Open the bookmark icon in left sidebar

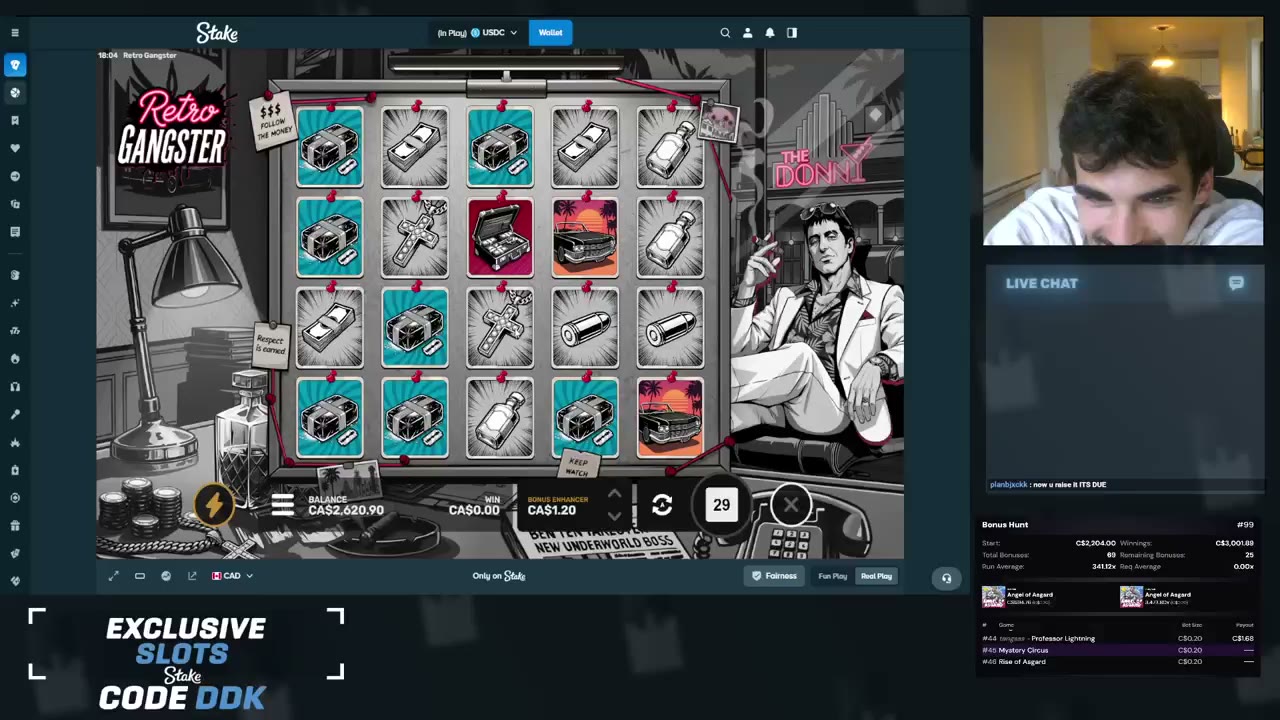15,120
